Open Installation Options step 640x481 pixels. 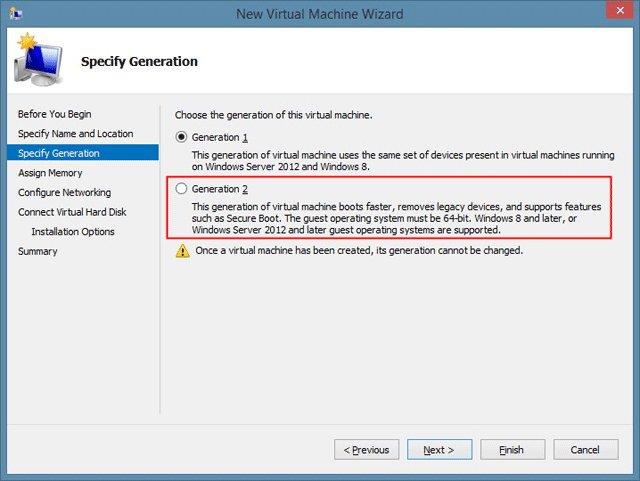point(73,232)
